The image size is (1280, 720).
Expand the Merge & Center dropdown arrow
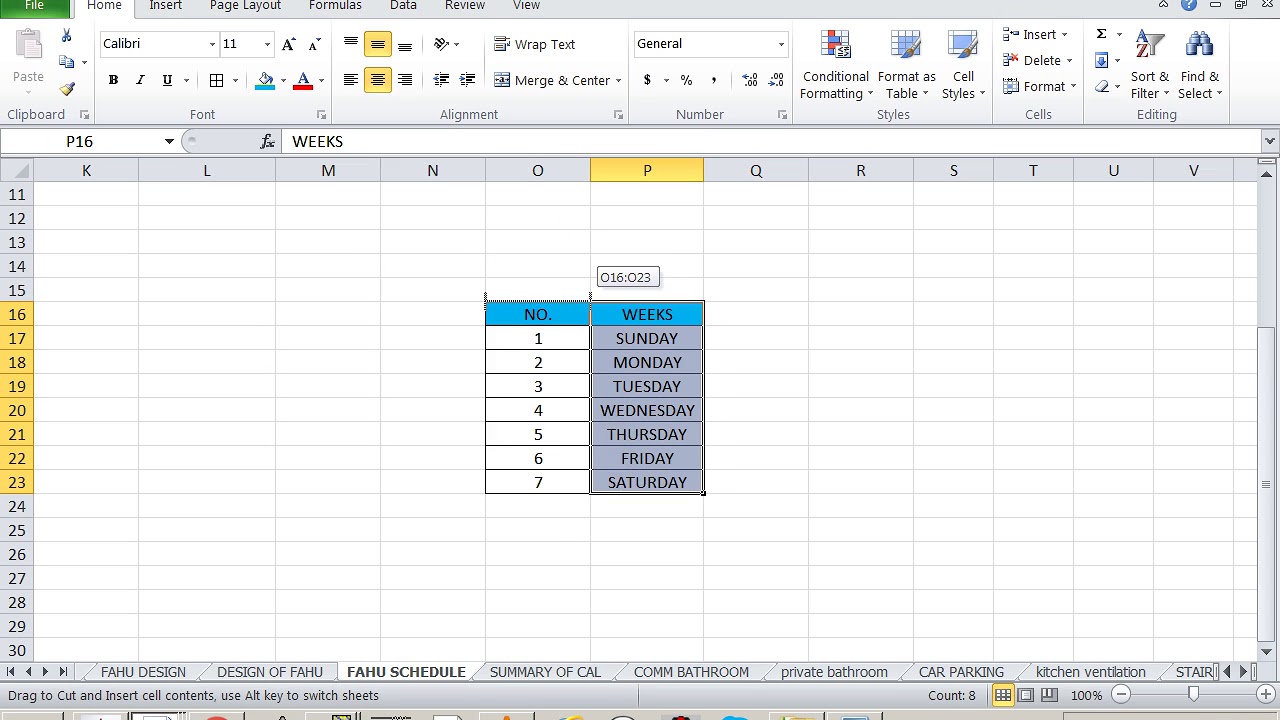point(619,81)
